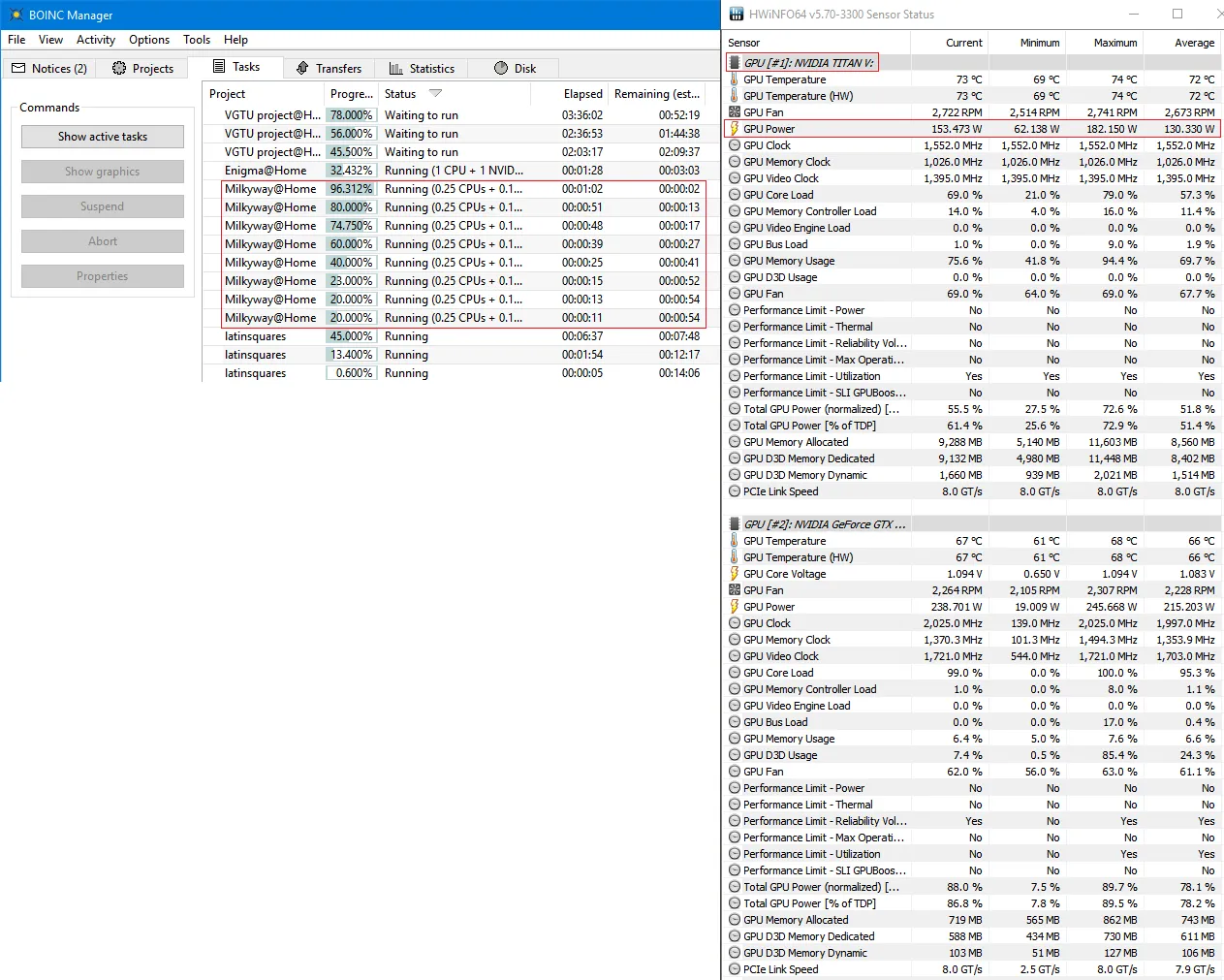
Task: Click the fan icon of 2,722 RPM GPU Fan
Action: point(735,112)
